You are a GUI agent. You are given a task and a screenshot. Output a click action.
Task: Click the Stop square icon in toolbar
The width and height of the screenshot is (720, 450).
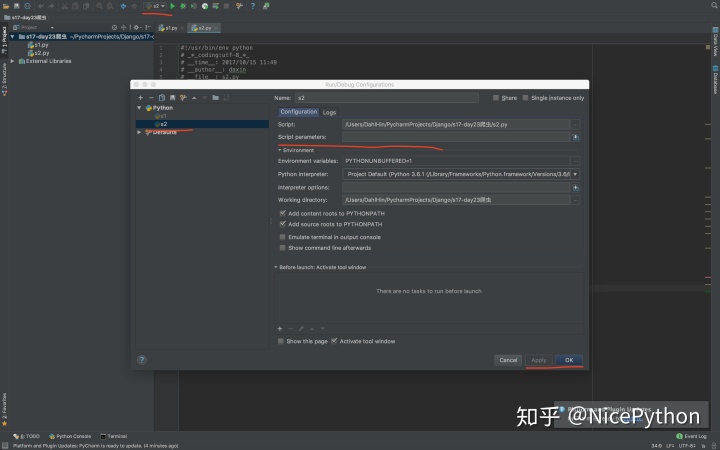[226, 6]
